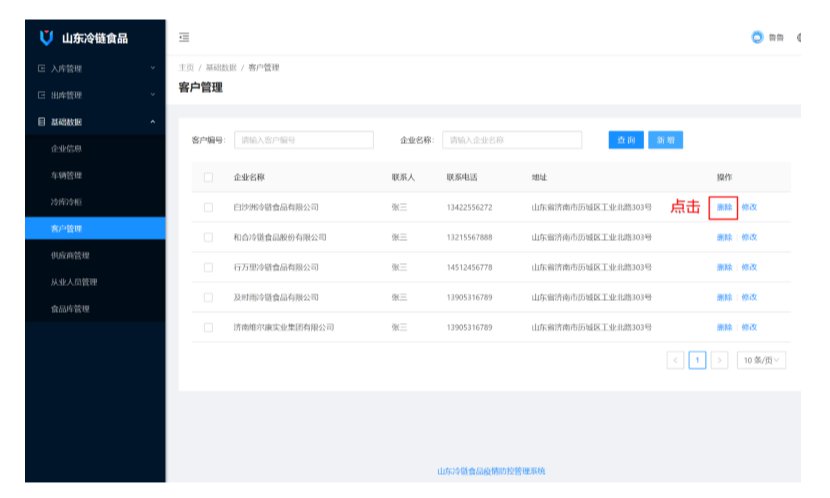Click the 基础数据 document icon

(41, 122)
